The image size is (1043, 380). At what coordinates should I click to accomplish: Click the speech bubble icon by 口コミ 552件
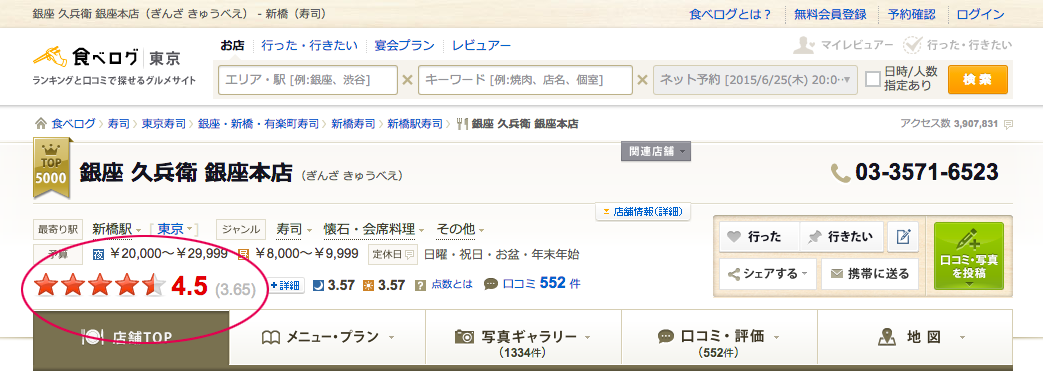[491, 285]
